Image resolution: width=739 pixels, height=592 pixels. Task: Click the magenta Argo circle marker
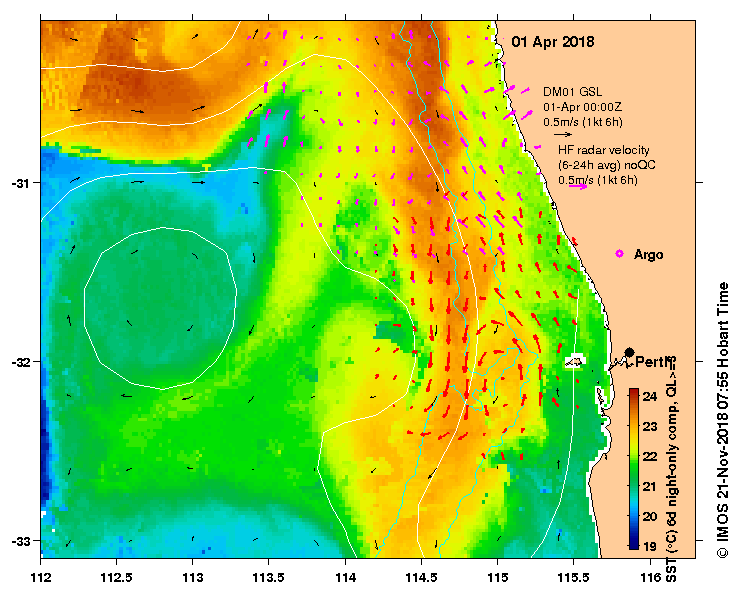tap(620, 254)
